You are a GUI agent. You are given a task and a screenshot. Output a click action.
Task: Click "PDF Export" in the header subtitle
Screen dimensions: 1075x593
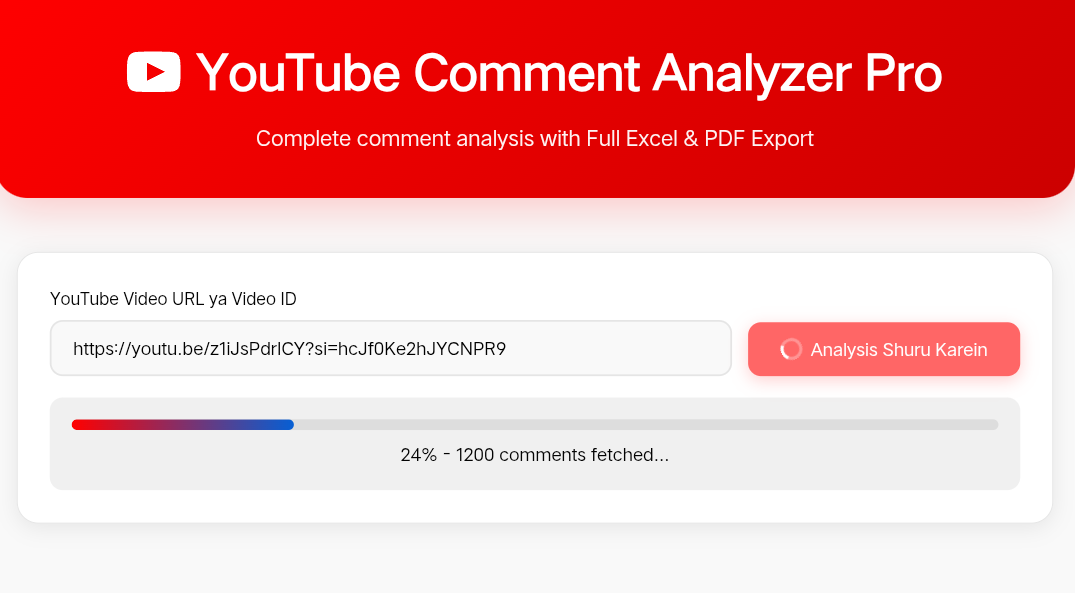[759, 138]
